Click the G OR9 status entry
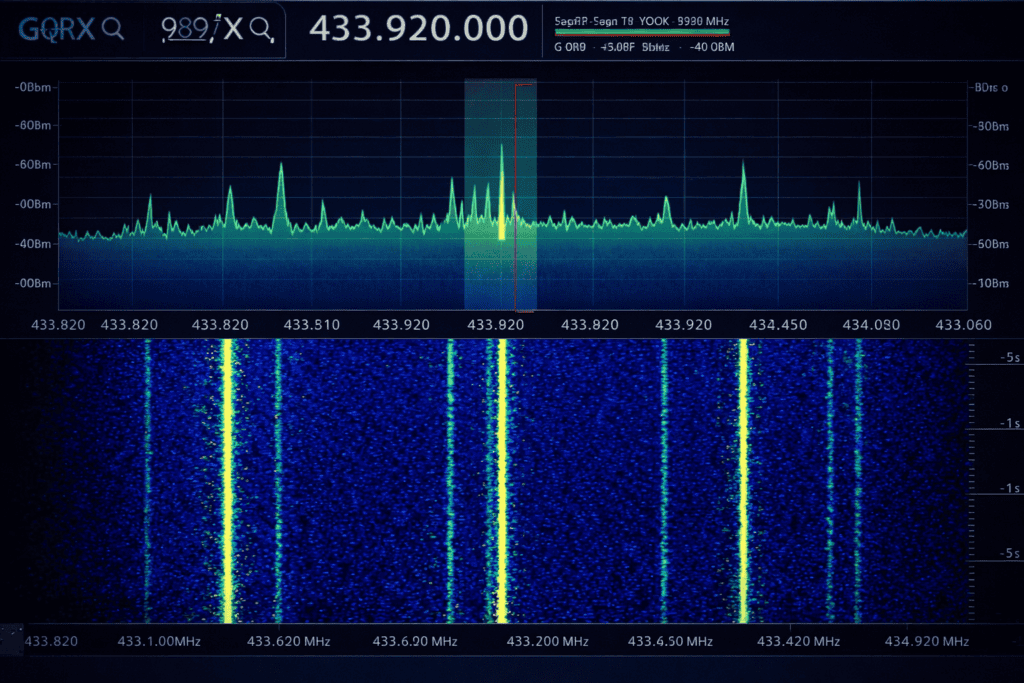Image resolution: width=1024 pixels, height=683 pixels. coord(569,47)
